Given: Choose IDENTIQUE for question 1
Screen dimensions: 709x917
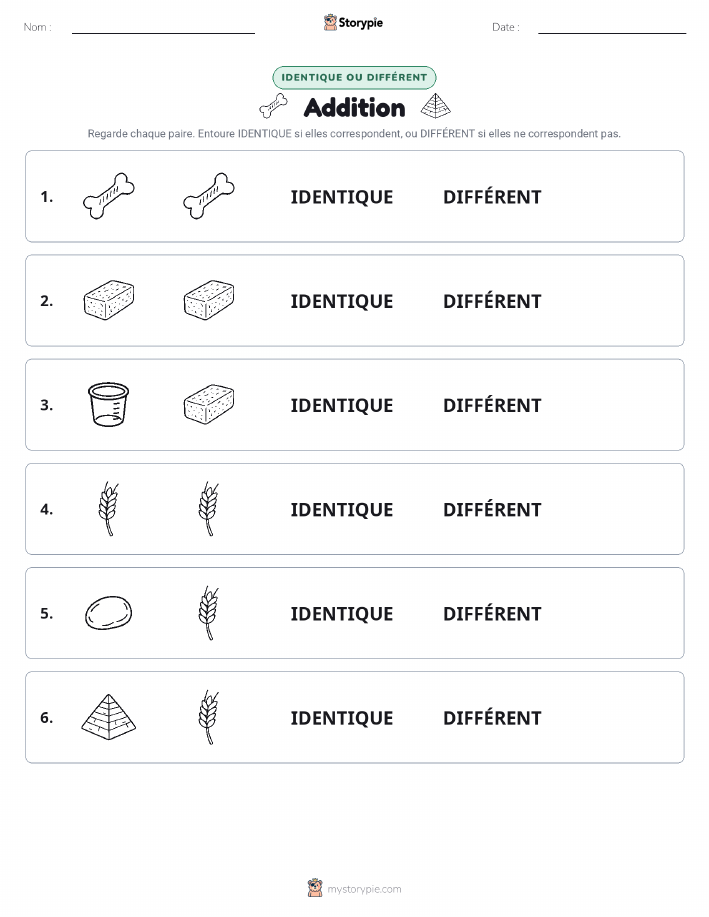Looking at the screenshot, I should pos(342,197).
